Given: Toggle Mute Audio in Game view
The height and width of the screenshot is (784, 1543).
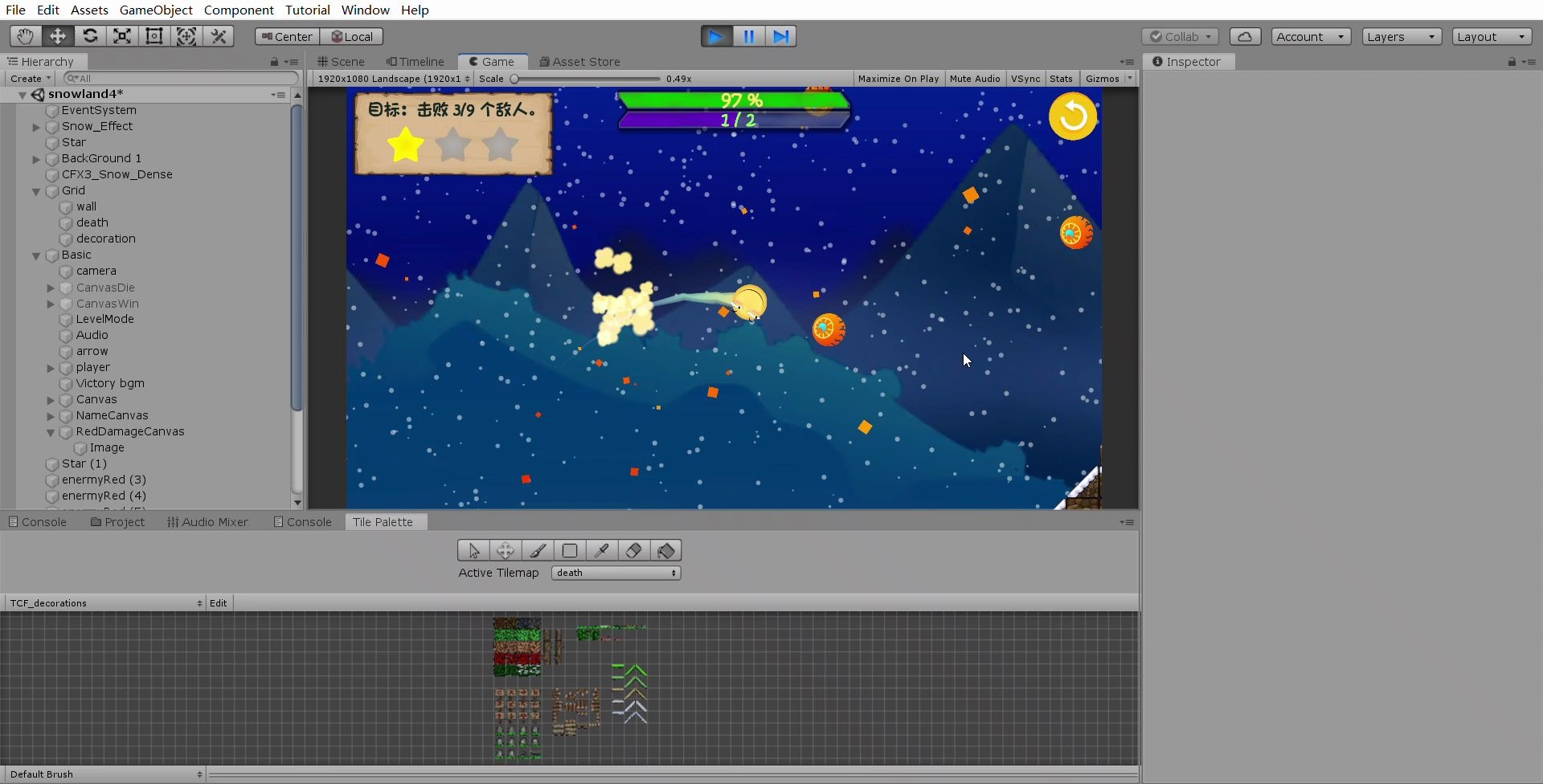Looking at the screenshot, I should pos(974,79).
